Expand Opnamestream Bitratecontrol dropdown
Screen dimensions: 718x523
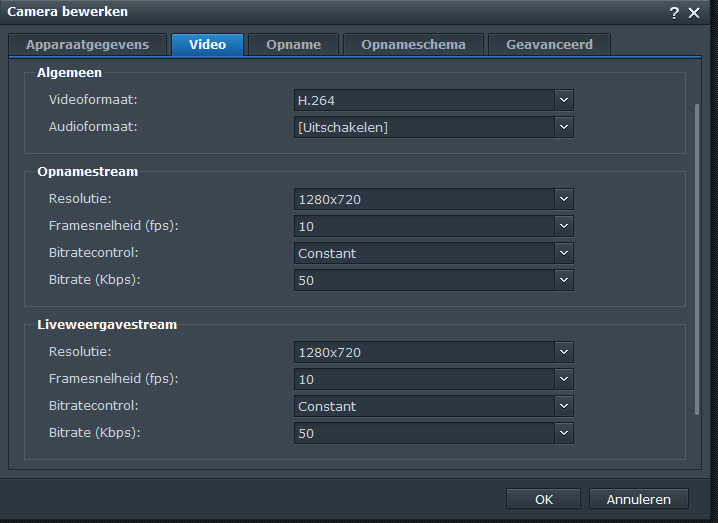pos(564,253)
